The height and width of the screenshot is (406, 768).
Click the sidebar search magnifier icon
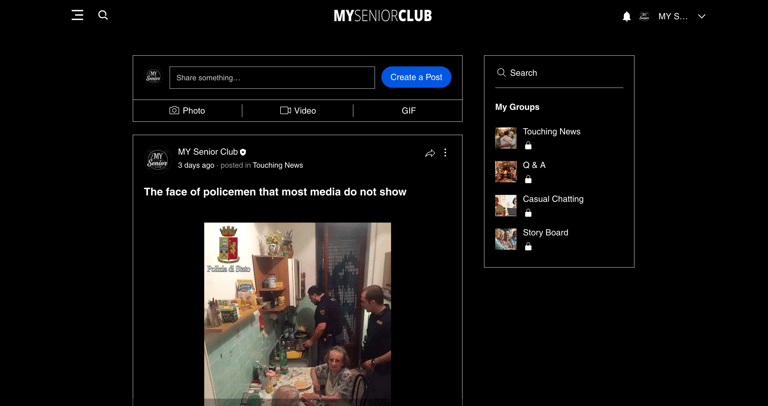501,72
